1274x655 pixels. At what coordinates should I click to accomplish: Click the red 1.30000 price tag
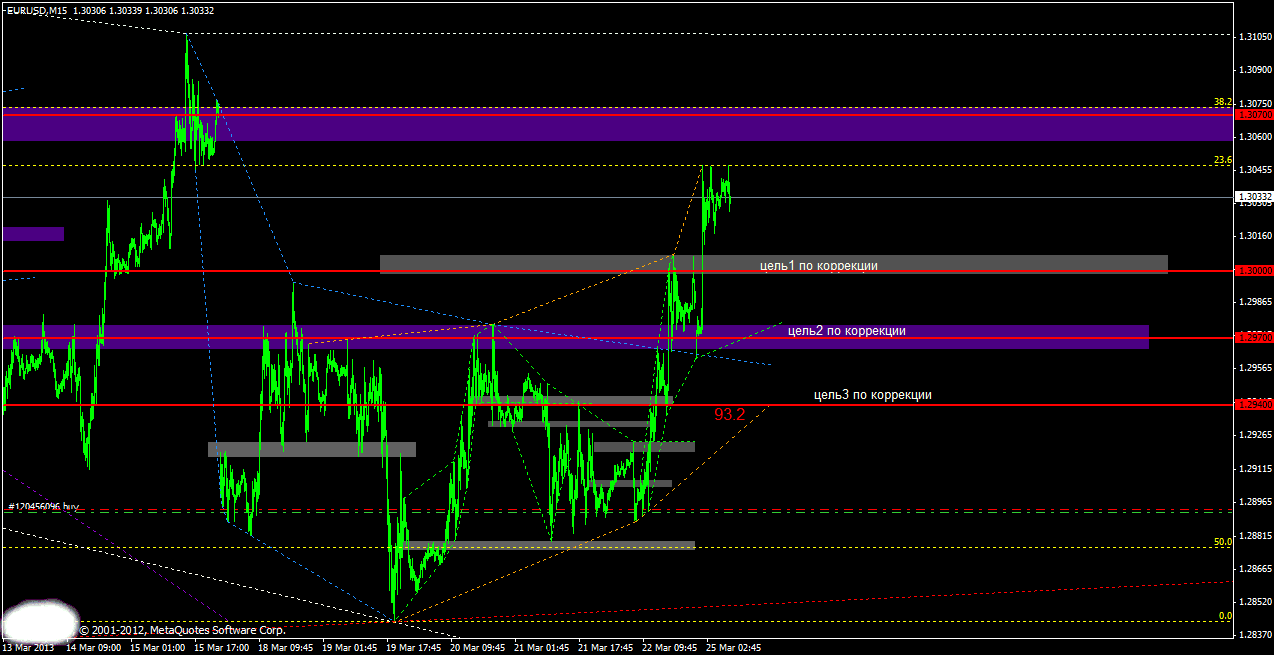pos(1255,271)
